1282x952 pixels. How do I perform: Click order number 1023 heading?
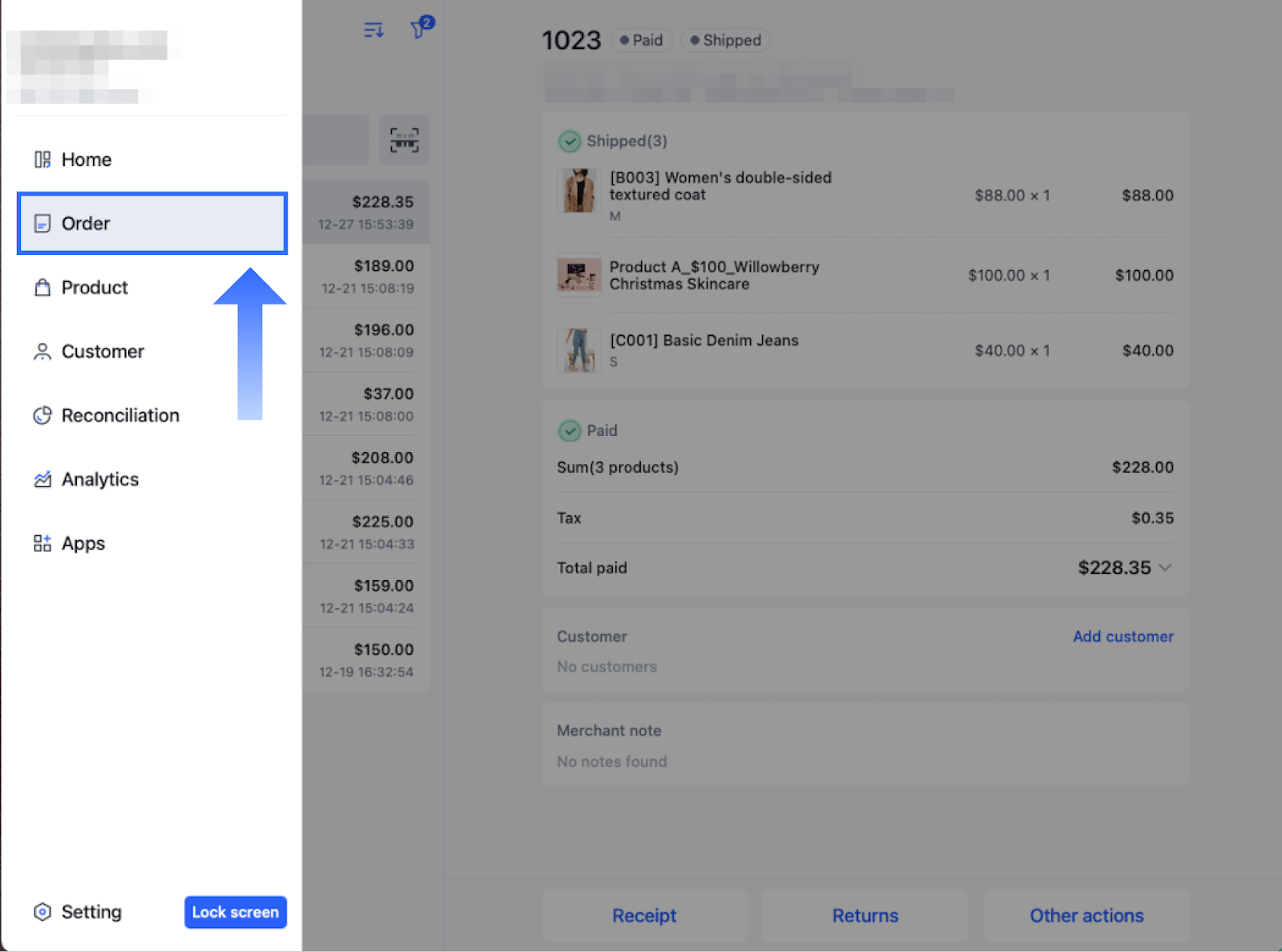571,40
